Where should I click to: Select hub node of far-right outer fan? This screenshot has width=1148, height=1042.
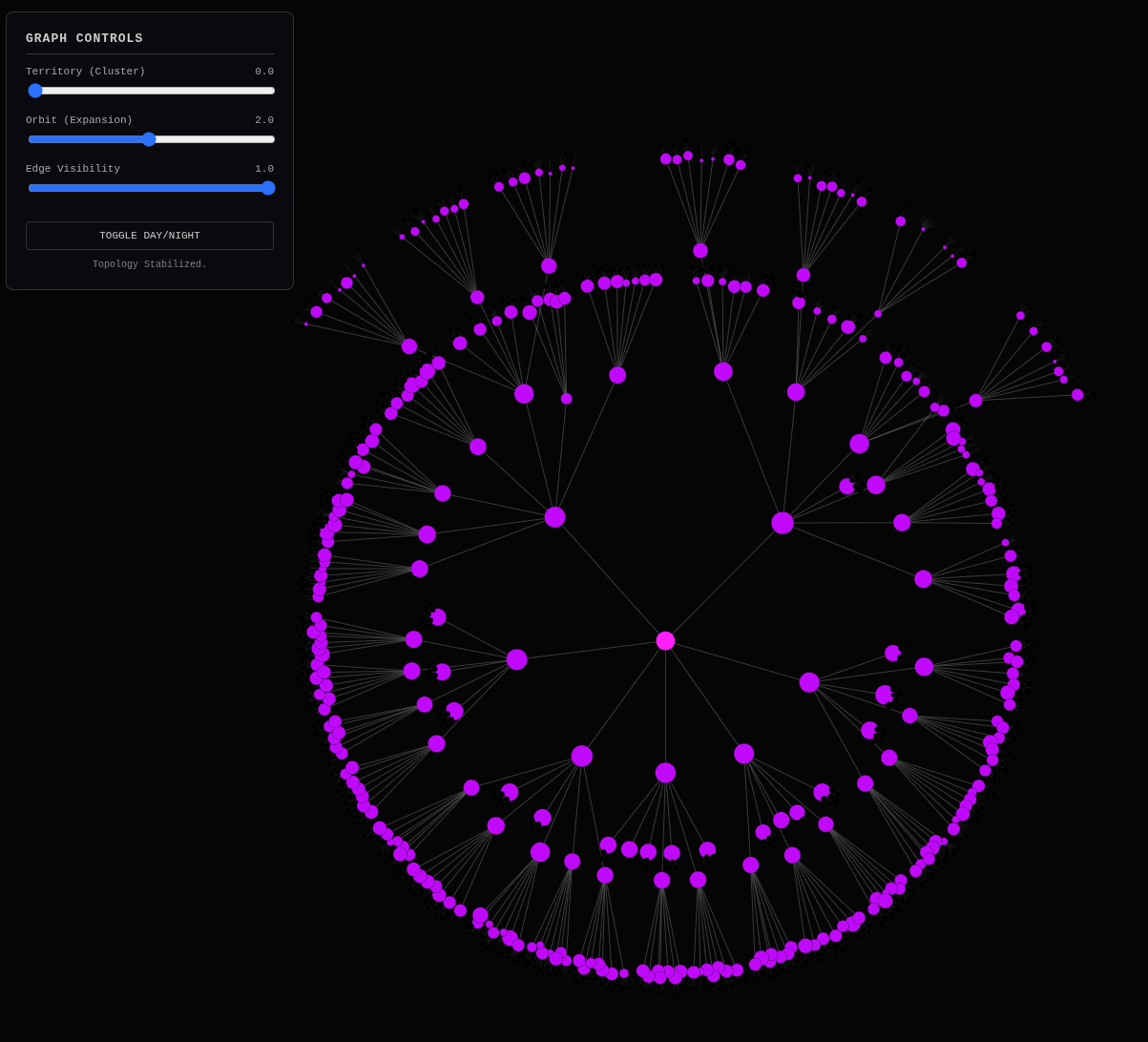[975, 401]
